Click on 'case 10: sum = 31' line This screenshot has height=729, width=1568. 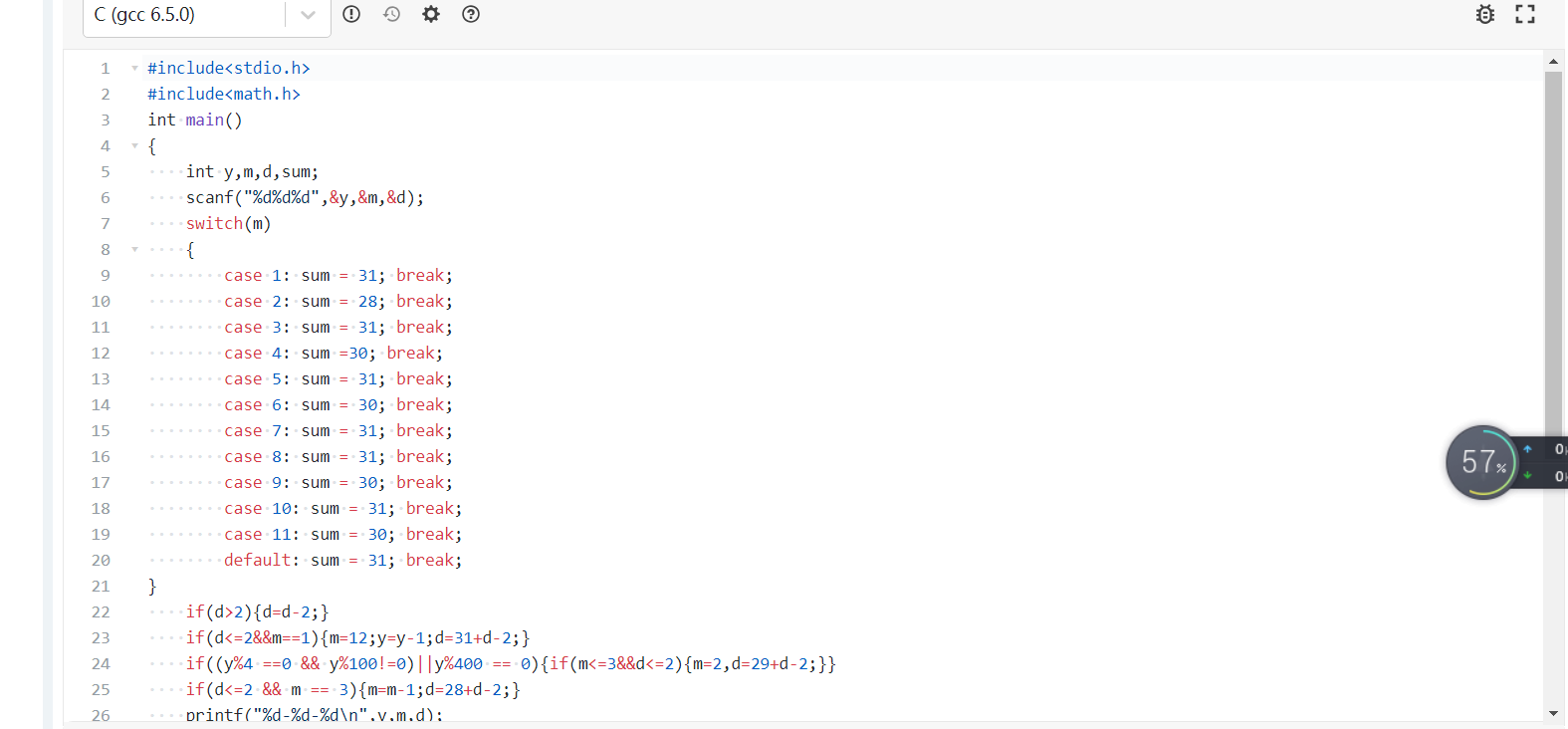(x=343, y=508)
